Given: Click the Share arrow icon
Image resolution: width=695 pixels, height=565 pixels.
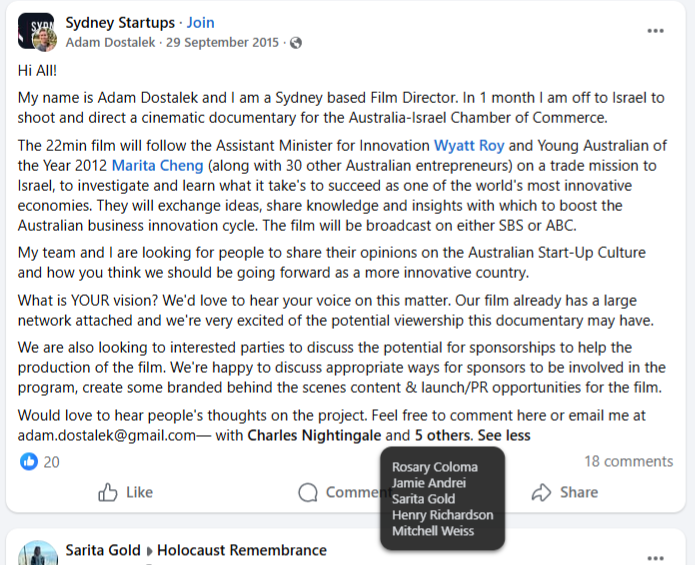Looking at the screenshot, I should (x=541, y=492).
